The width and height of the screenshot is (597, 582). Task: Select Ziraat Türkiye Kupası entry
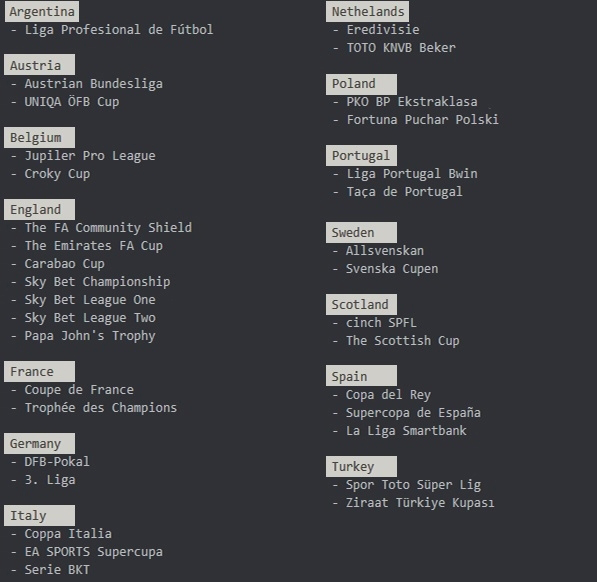[x=420, y=503]
